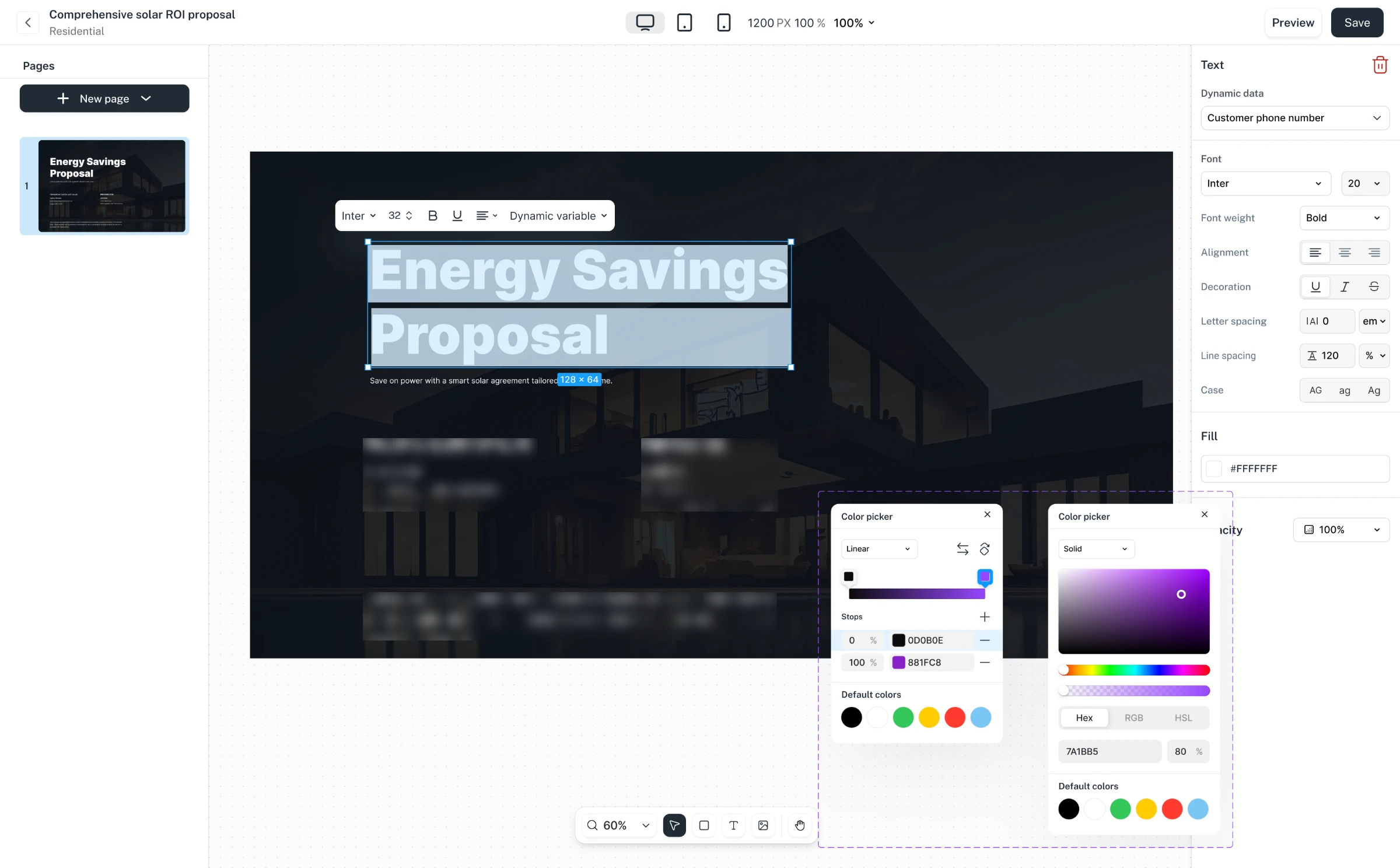Switch to RGB color mode tab
Screen dimensions: 1400x868
point(1133,718)
